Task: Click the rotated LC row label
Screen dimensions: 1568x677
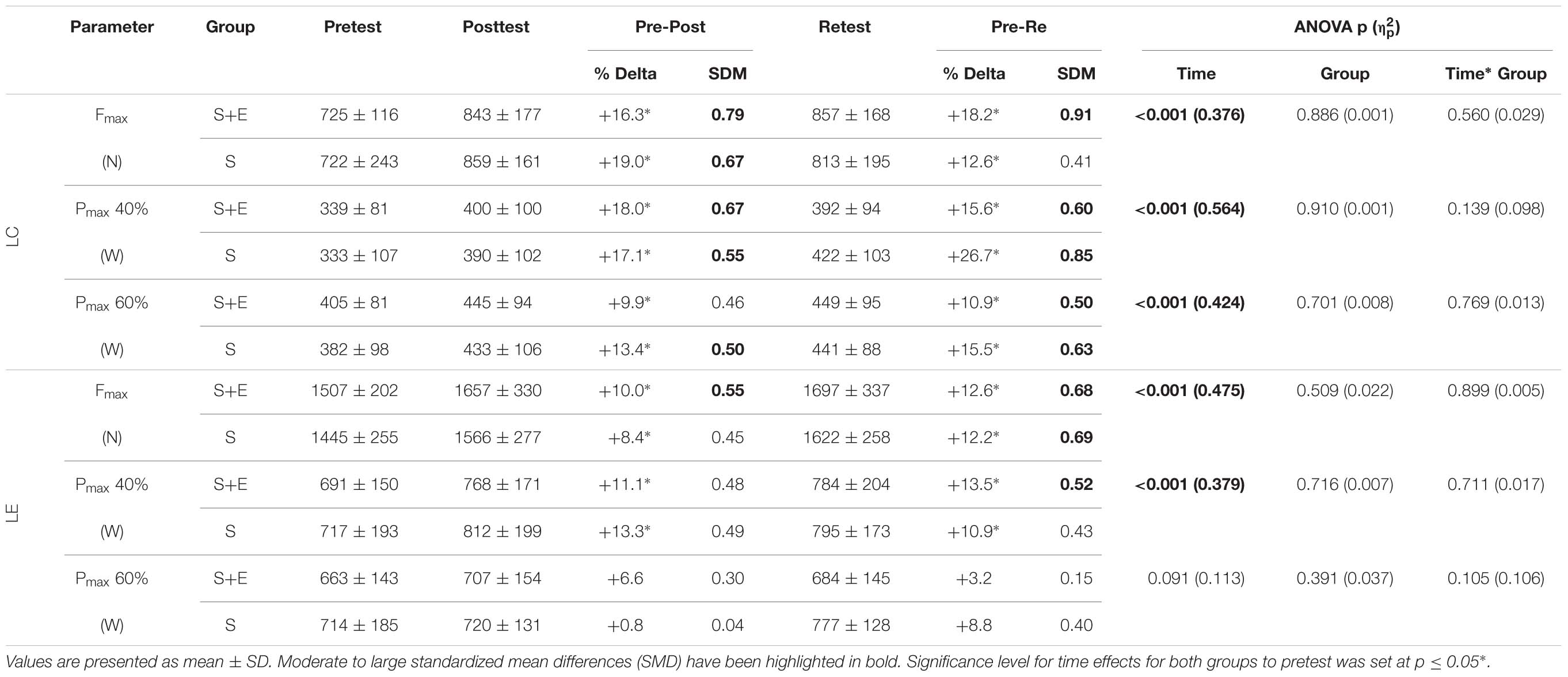Action: (x=13, y=236)
